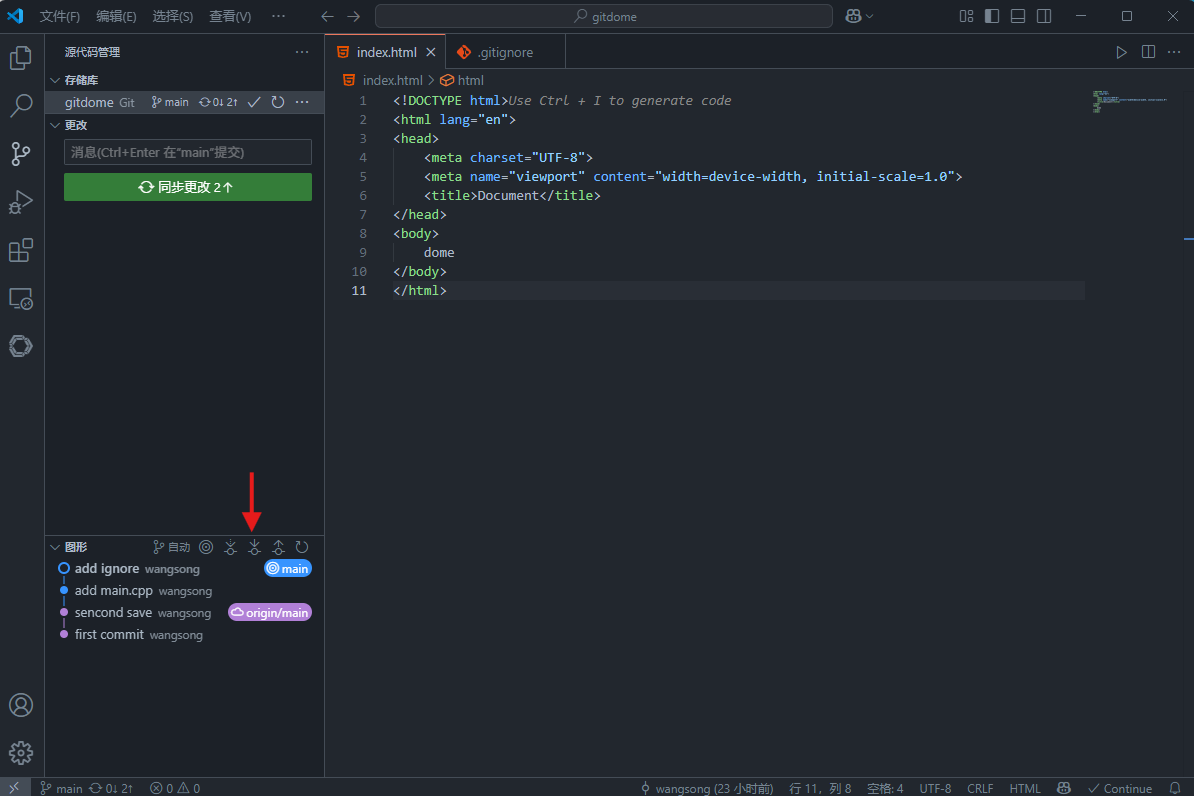
Task: Switch to the .gitignore tab
Action: point(505,51)
